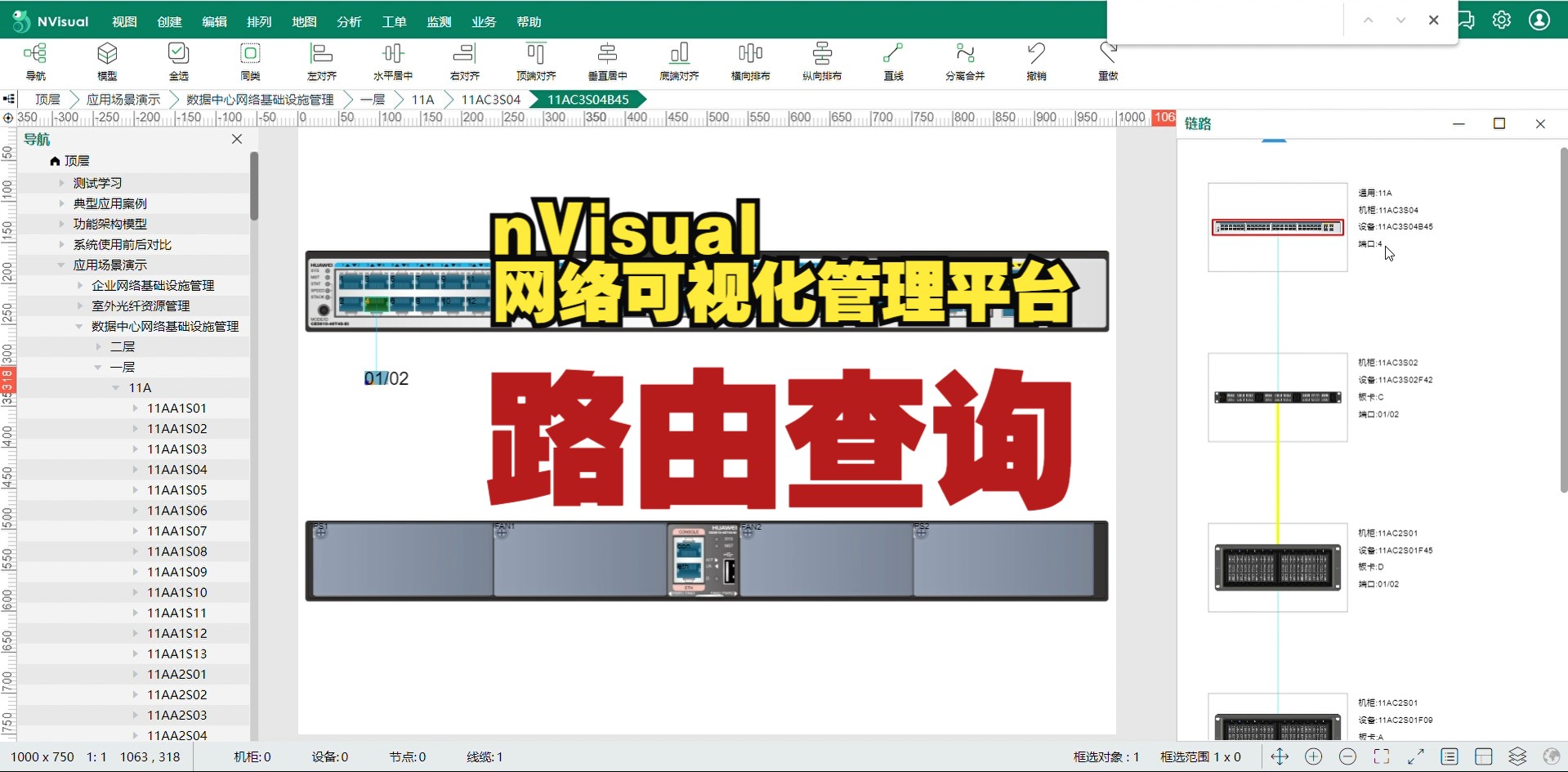Collapse the 应用场景演示 tree node
Screen dimensions: 1568x772
pos(60,264)
